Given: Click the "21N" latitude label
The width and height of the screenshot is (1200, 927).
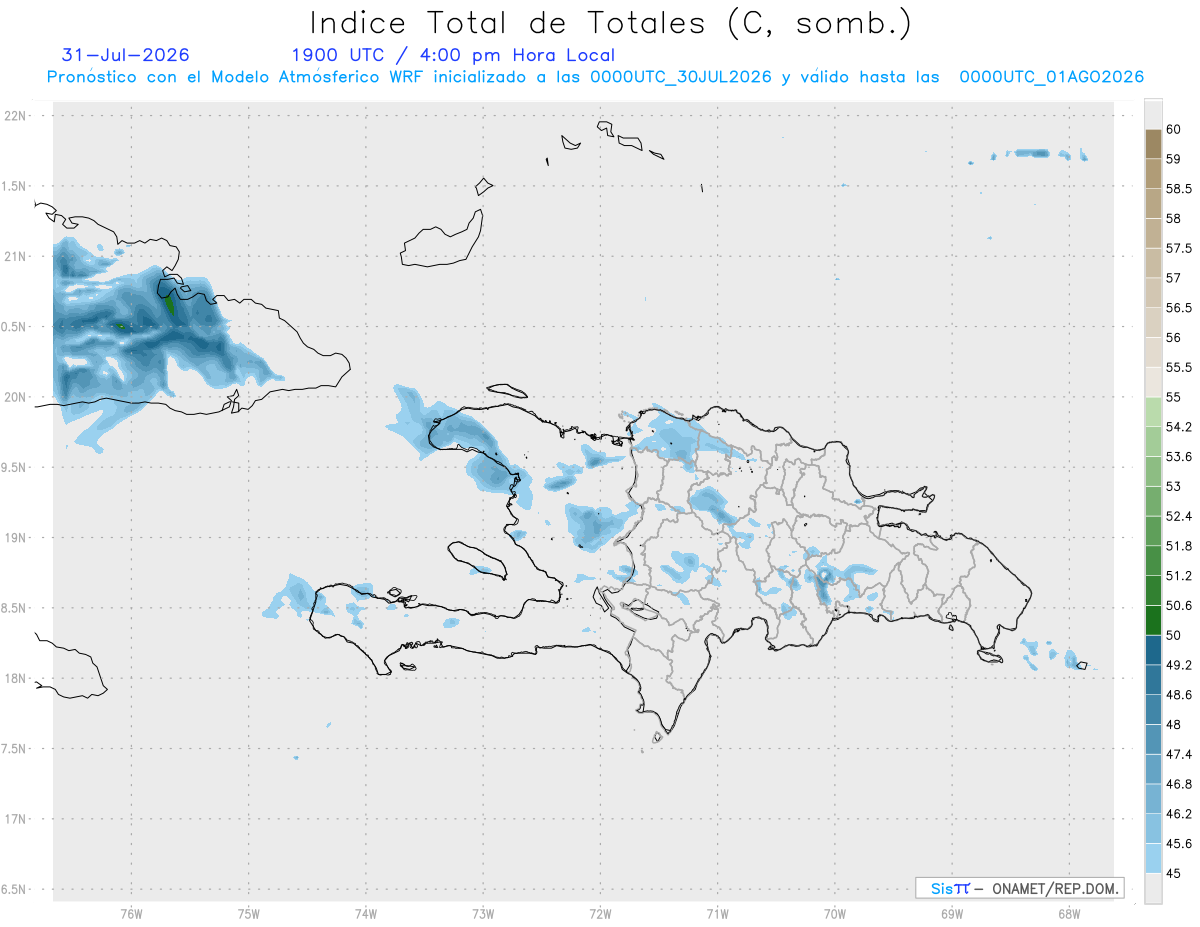Looking at the screenshot, I should point(17,256).
